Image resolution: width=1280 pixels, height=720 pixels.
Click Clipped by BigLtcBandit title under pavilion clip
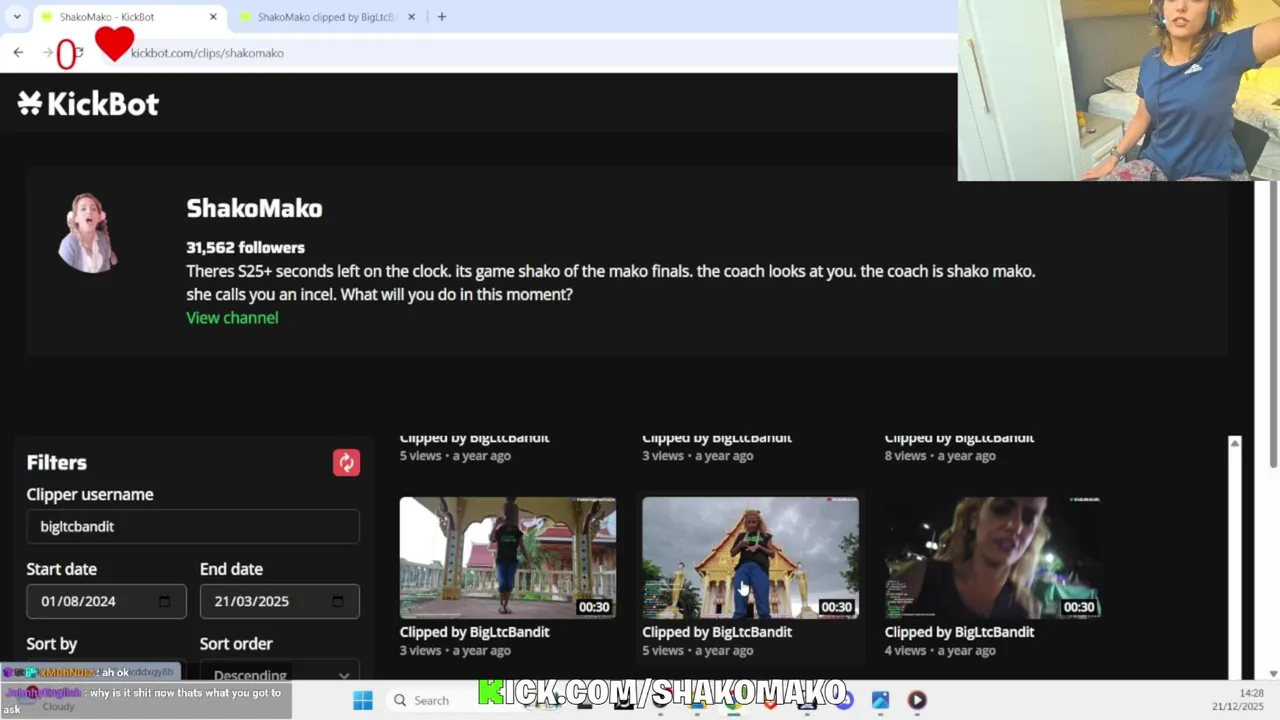pos(475,632)
